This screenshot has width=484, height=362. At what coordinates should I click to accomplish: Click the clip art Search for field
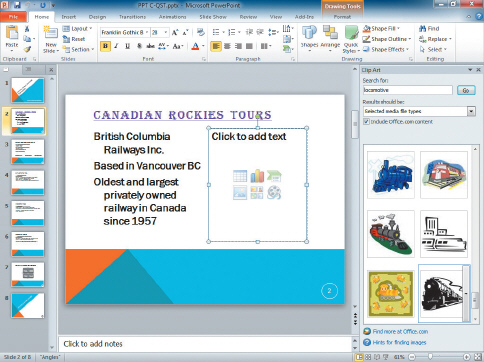(408, 90)
